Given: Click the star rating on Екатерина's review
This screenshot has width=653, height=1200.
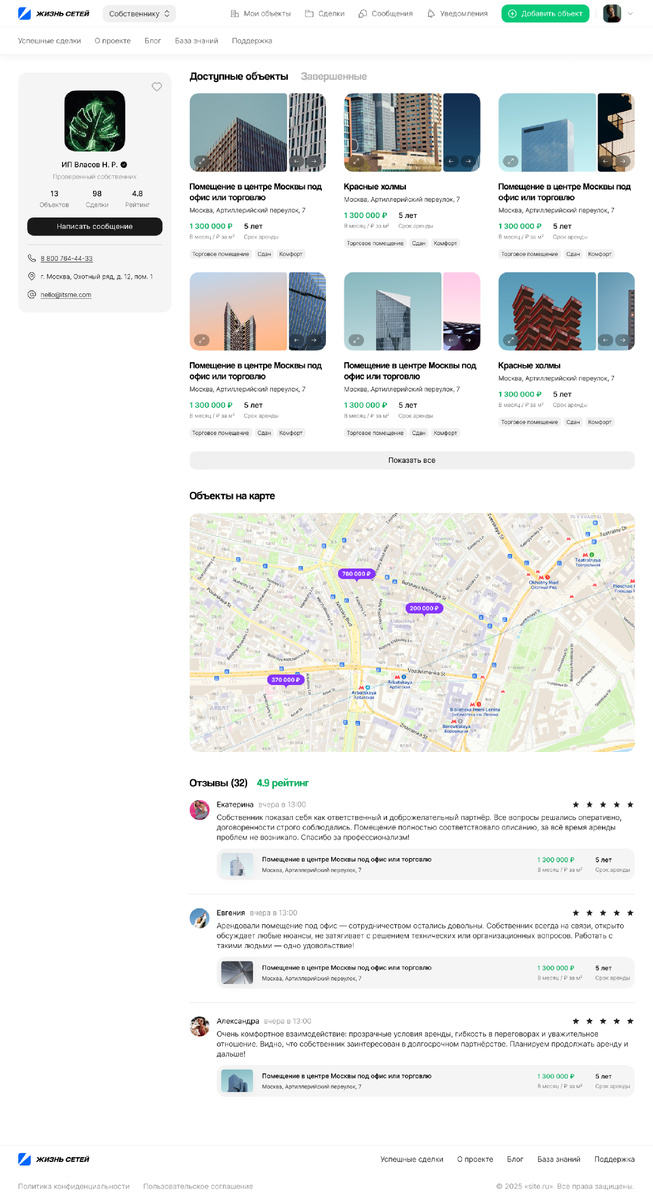Looking at the screenshot, I should [x=603, y=805].
